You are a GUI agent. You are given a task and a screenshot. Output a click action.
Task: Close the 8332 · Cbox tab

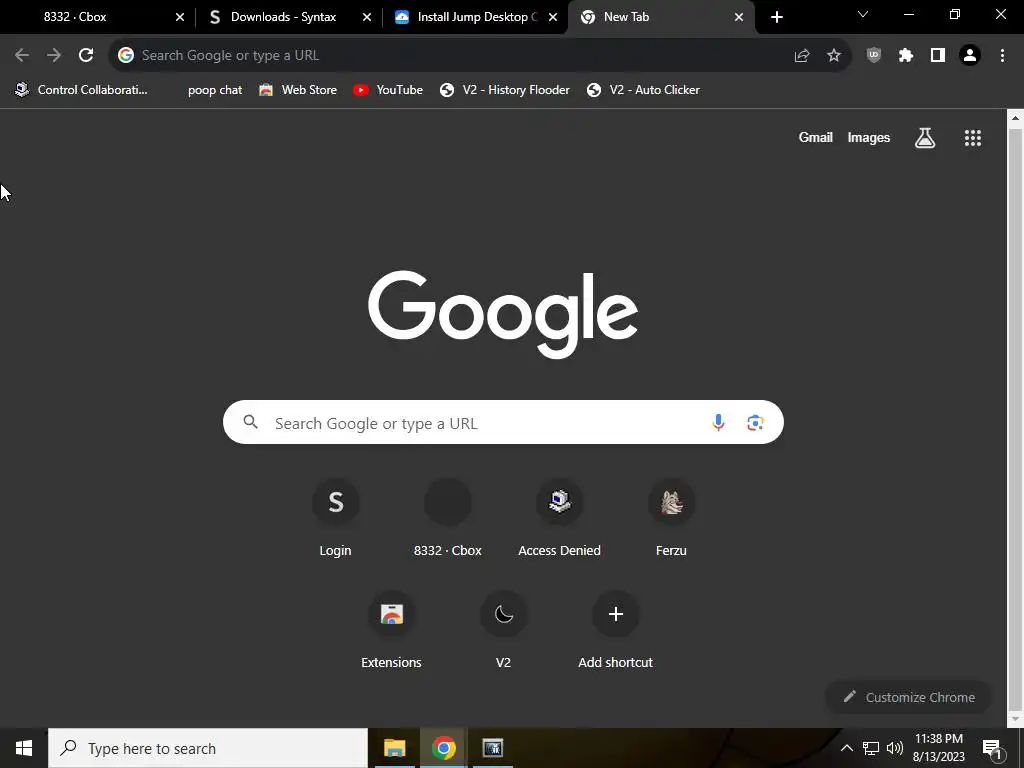(x=180, y=18)
